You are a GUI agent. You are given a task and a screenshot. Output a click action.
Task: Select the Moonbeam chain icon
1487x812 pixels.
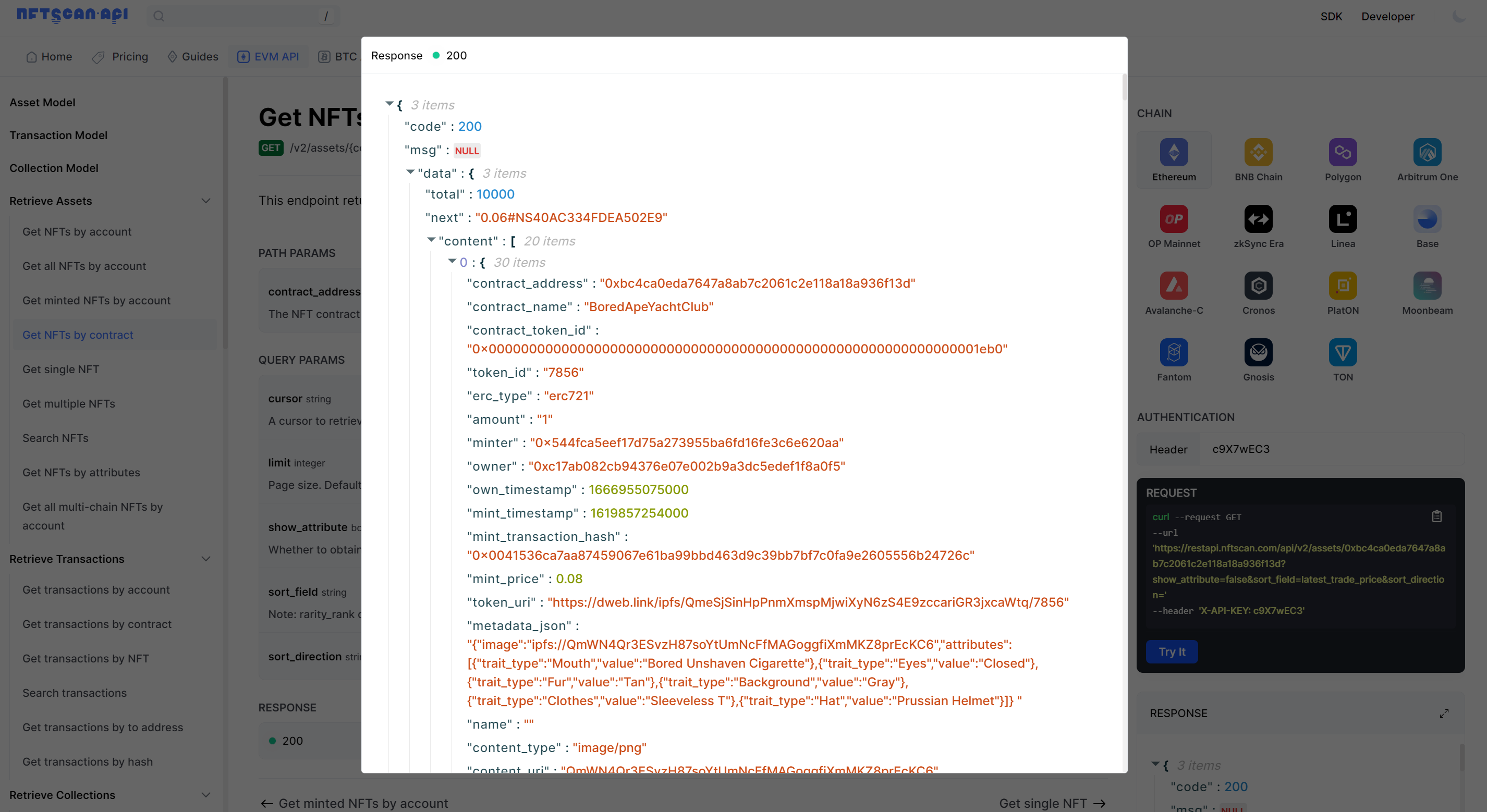[1427, 286]
